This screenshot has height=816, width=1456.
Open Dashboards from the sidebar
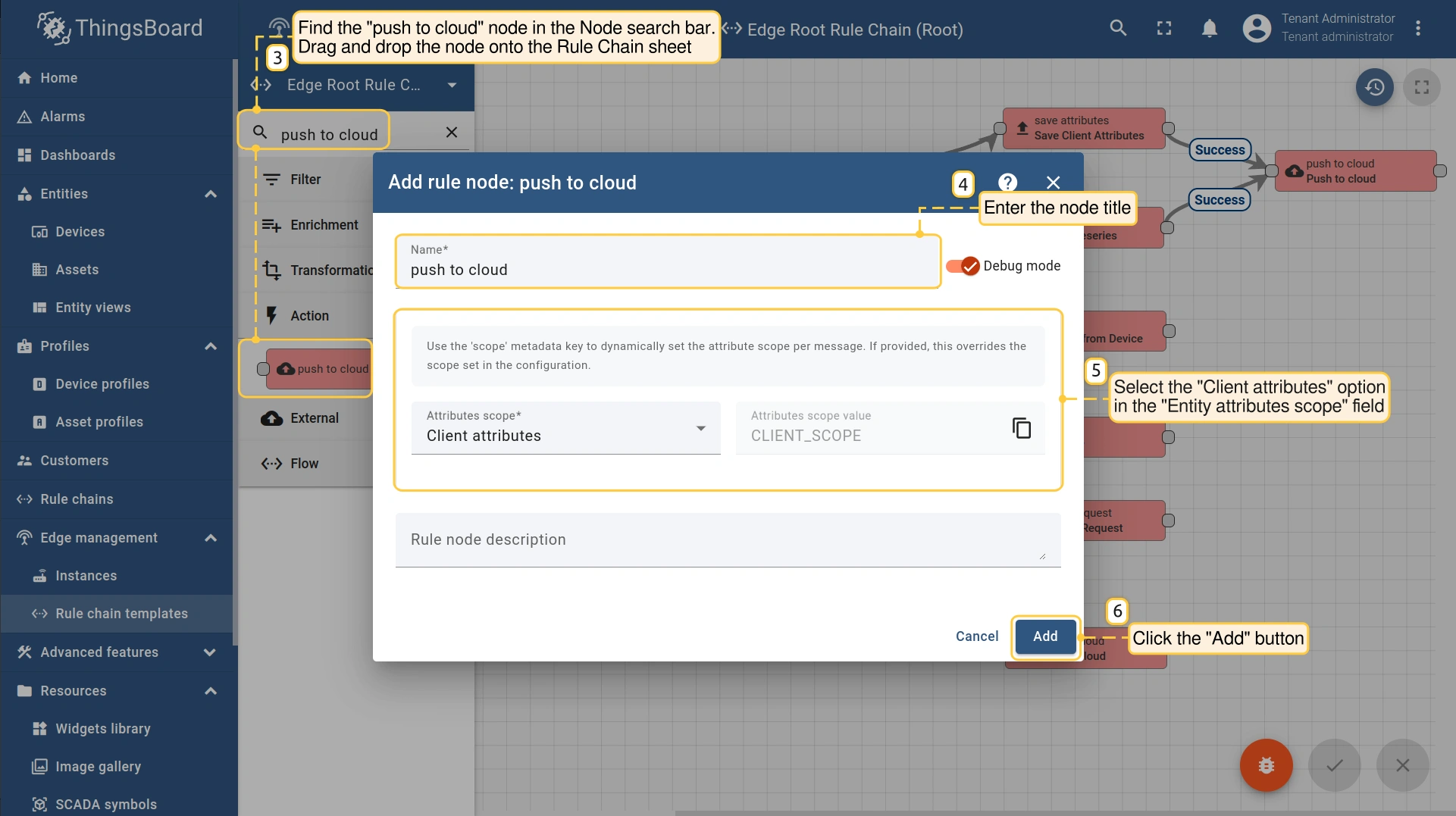78,155
